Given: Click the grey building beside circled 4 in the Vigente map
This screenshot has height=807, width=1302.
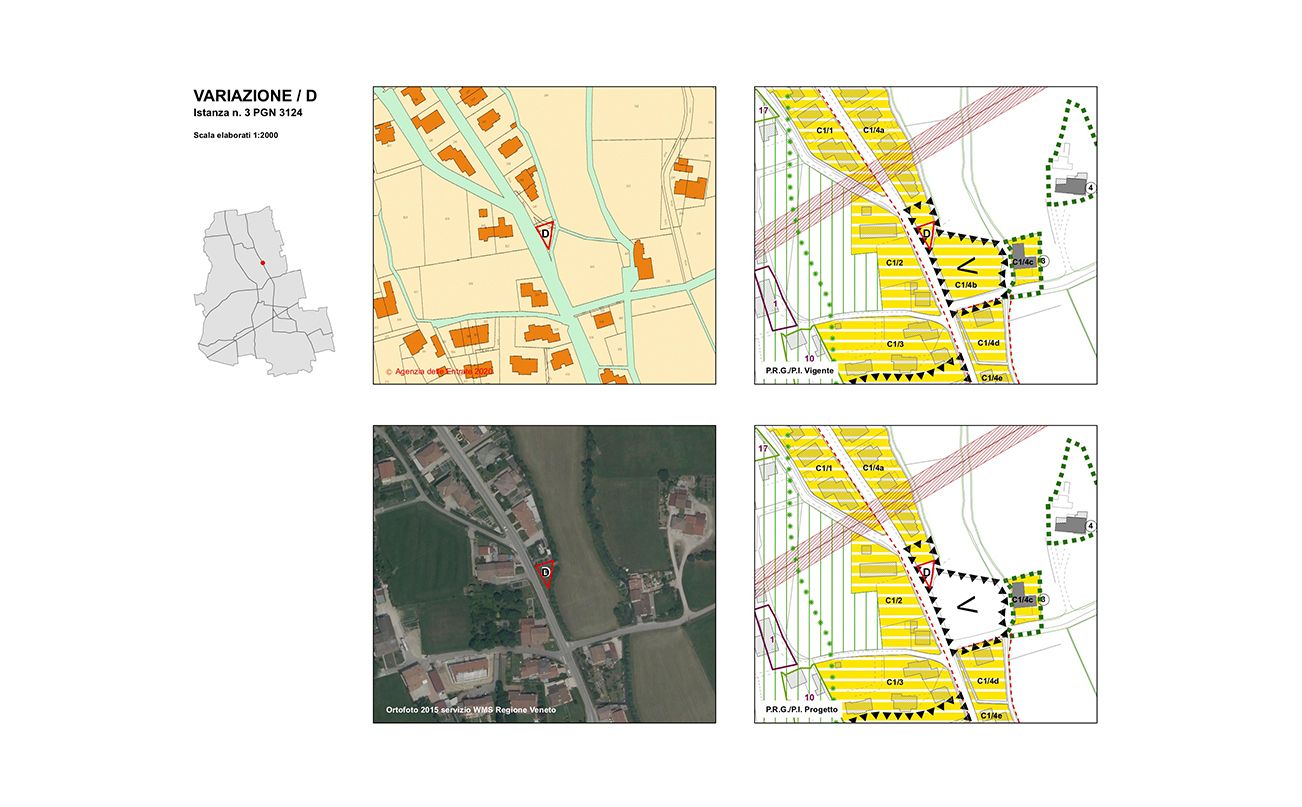Looking at the screenshot, I should (1070, 186).
